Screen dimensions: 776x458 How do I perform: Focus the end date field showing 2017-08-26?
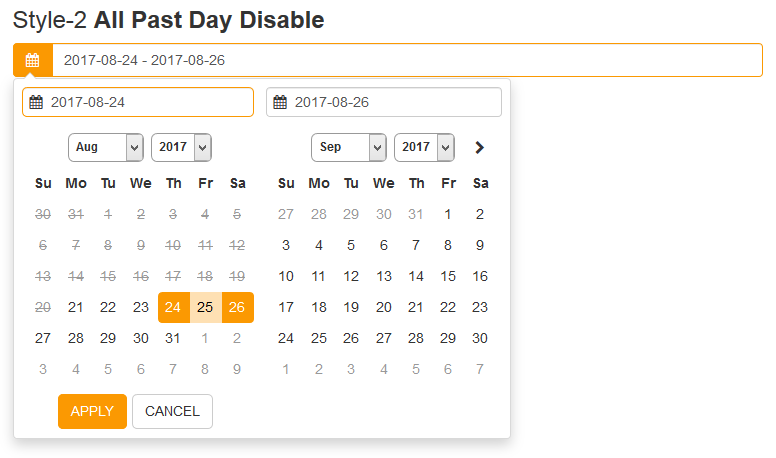(x=392, y=102)
